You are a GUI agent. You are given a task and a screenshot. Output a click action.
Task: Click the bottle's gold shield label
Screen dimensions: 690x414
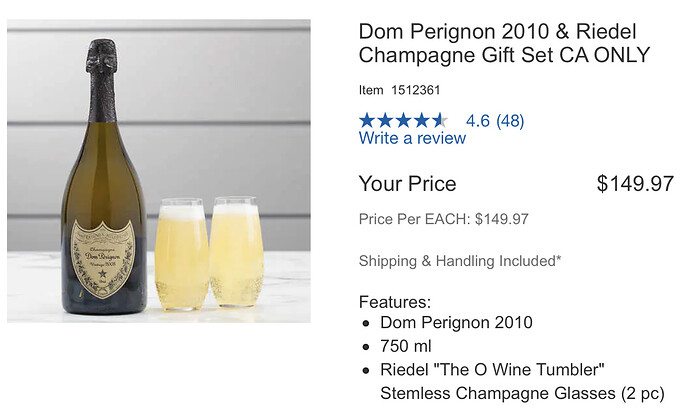pyautogui.click(x=103, y=259)
